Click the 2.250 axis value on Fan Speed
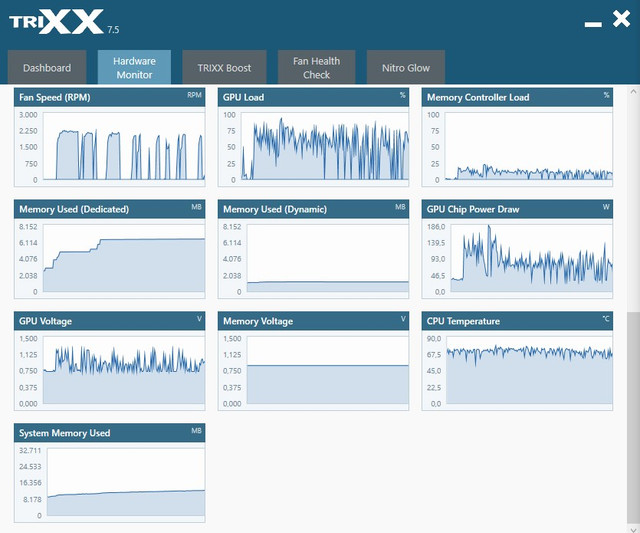This screenshot has width=640, height=533. point(28,131)
